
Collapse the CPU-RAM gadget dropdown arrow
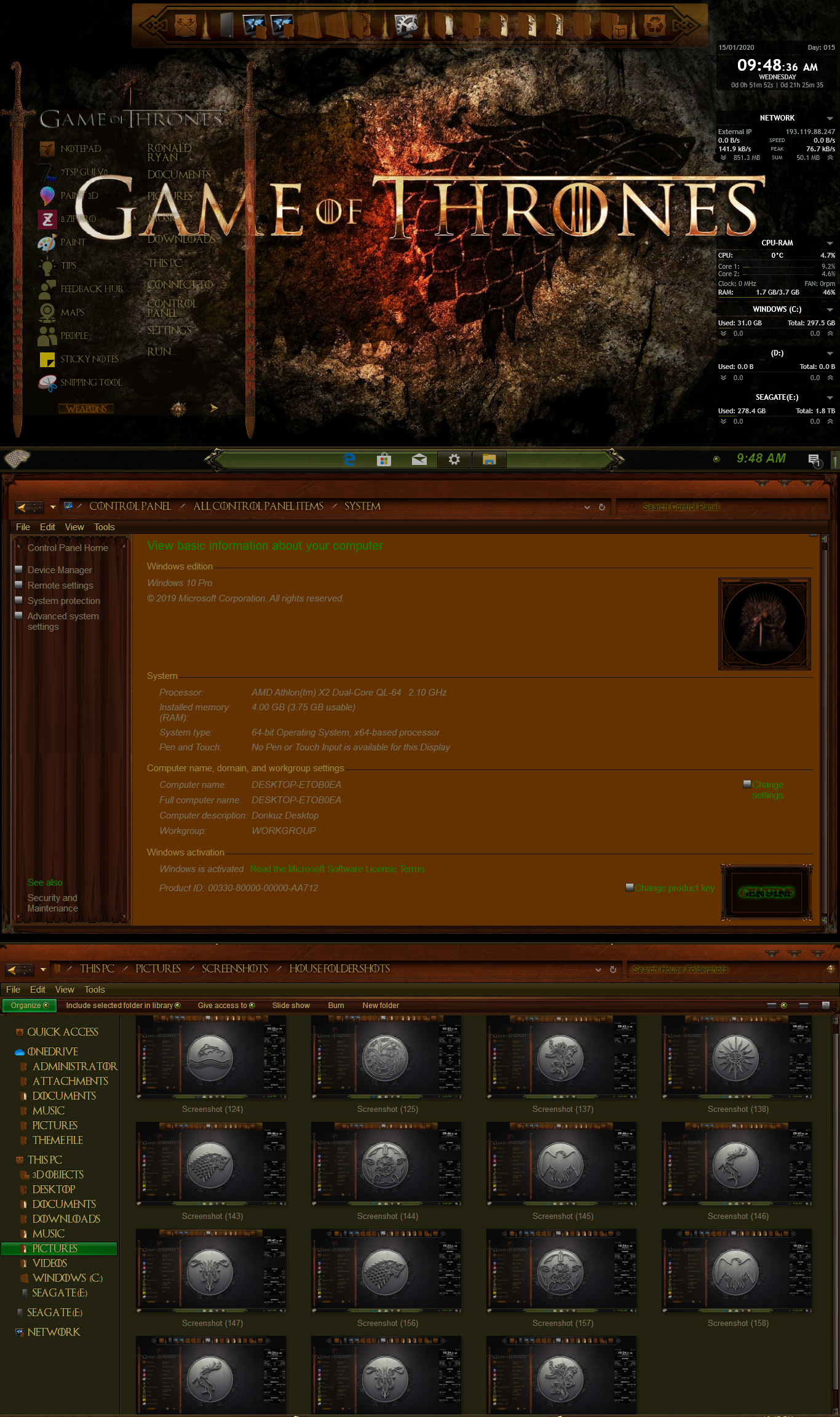[x=830, y=243]
